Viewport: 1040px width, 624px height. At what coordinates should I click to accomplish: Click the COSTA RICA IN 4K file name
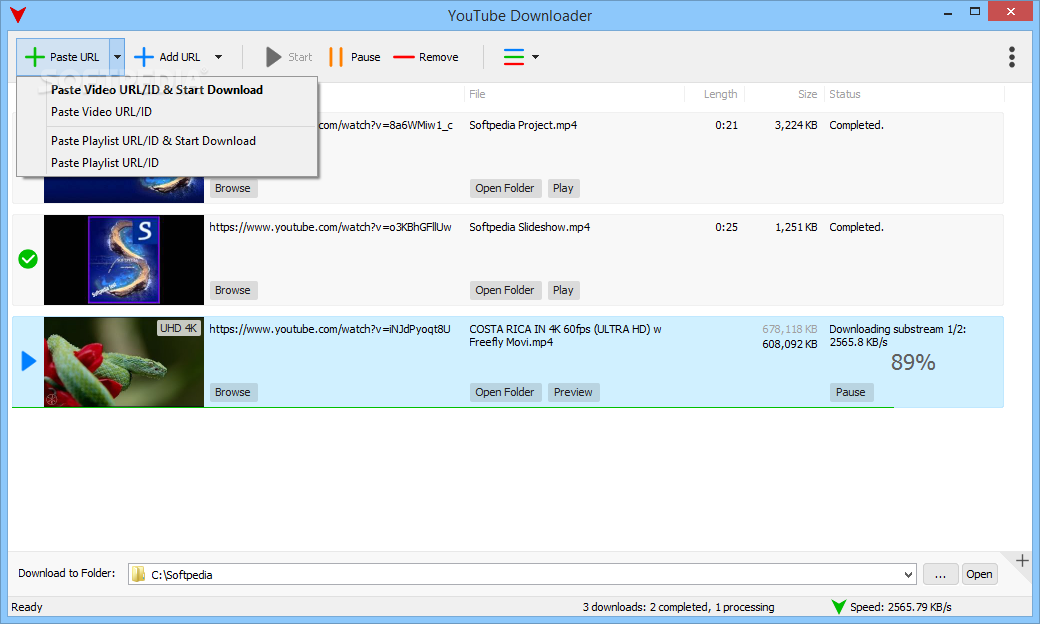click(x=565, y=336)
